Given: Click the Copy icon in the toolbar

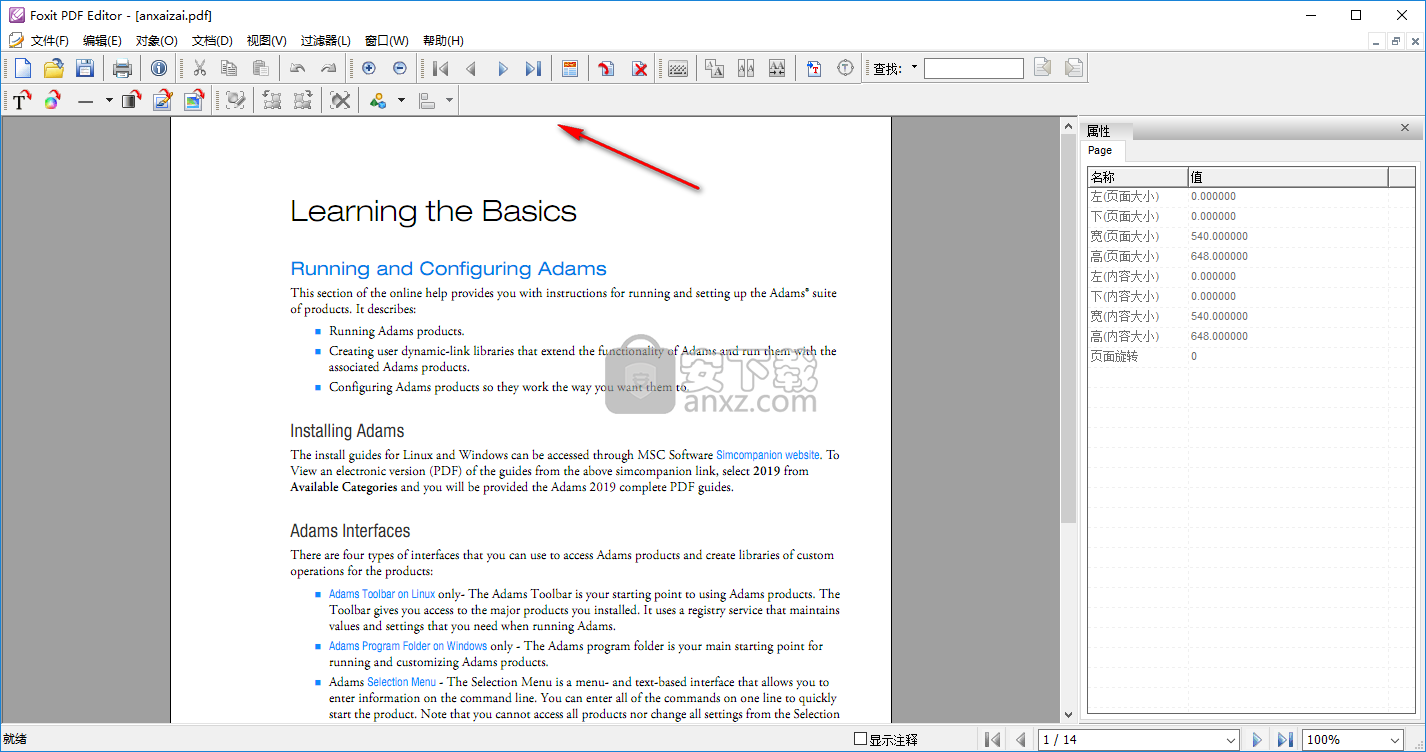Looking at the screenshot, I should coord(230,68).
